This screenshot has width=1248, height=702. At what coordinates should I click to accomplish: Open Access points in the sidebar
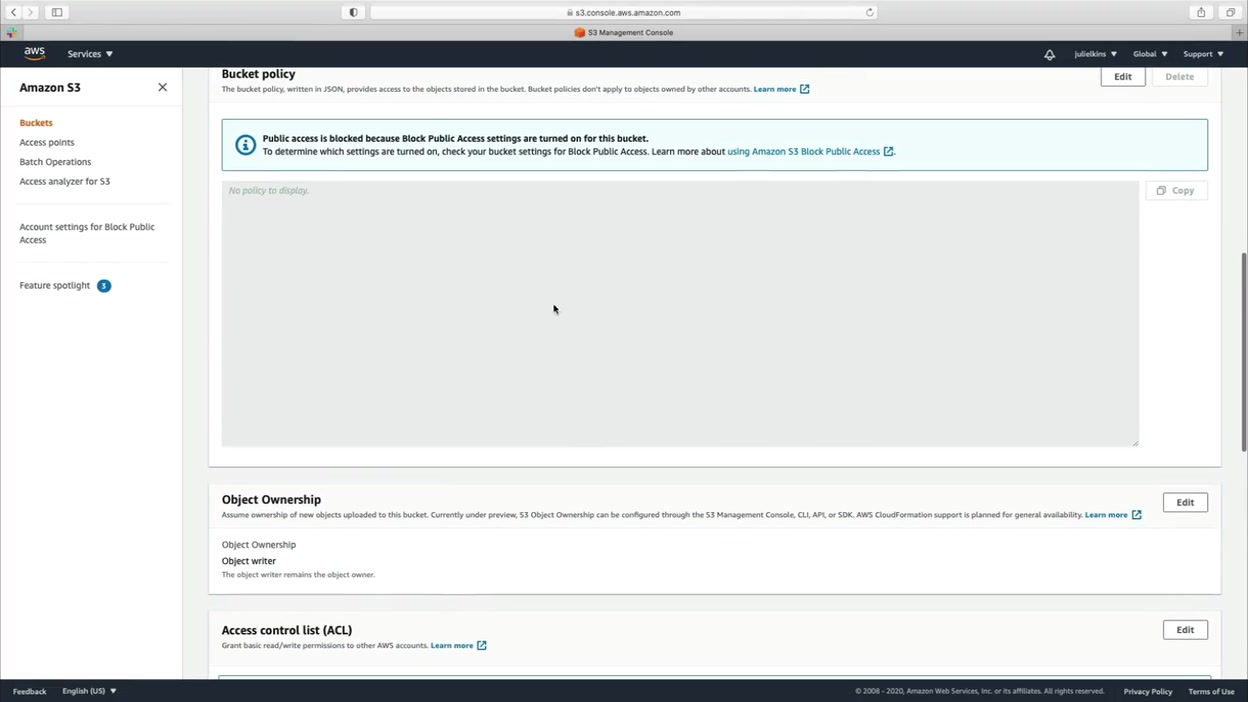point(47,142)
